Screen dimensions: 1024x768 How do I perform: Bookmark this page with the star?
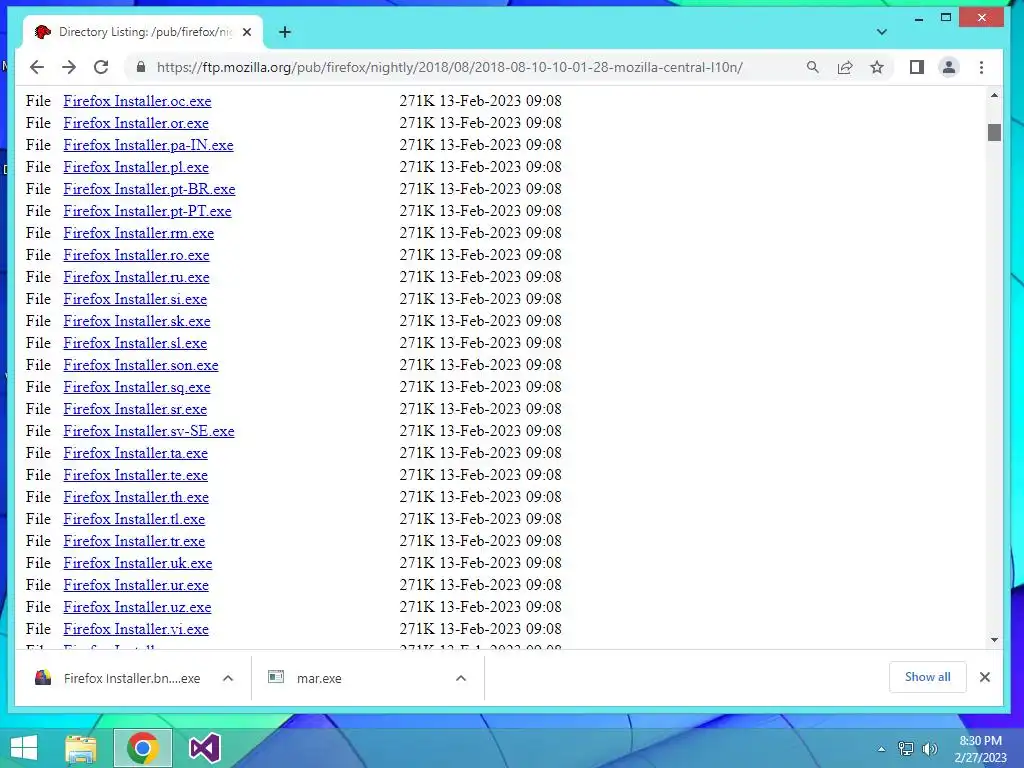[x=877, y=67]
